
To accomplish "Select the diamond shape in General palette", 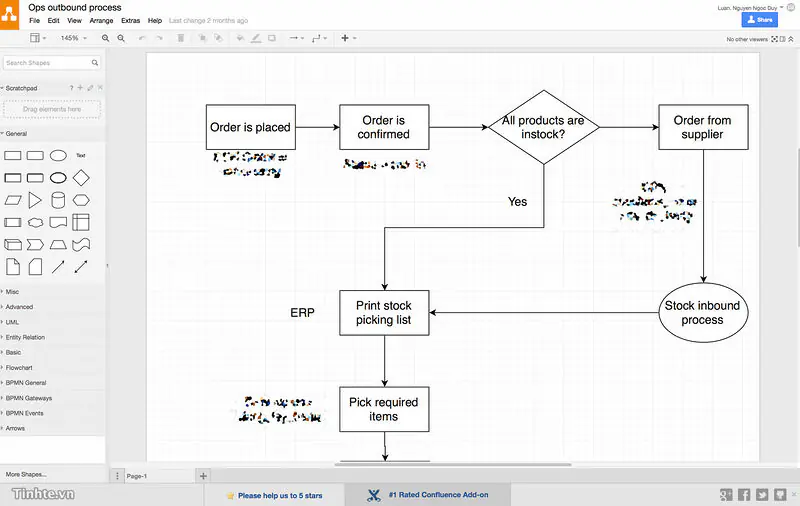I will point(81,178).
